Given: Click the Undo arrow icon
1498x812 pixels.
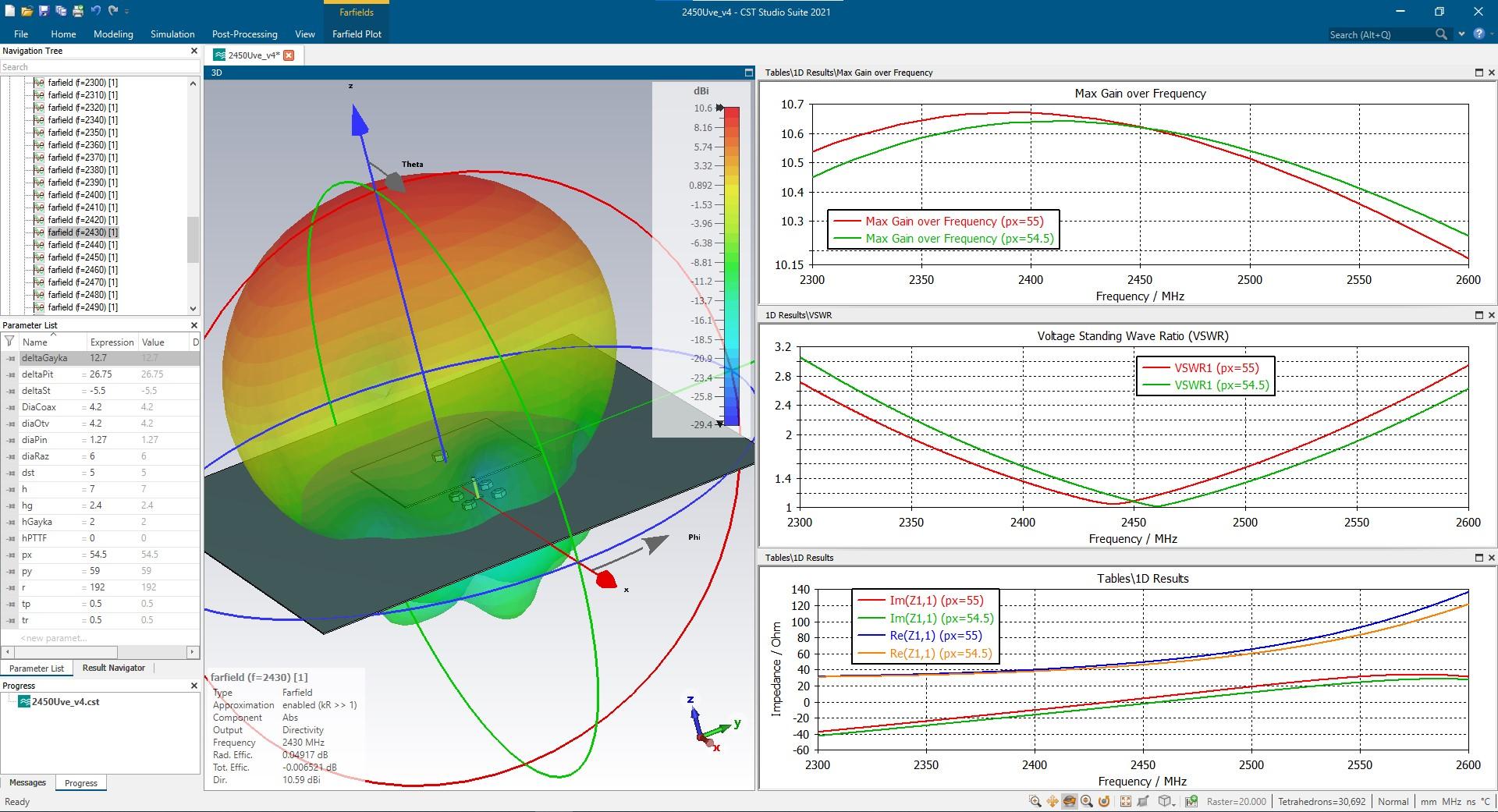Looking at the screenshot, I should pos(95,12).
